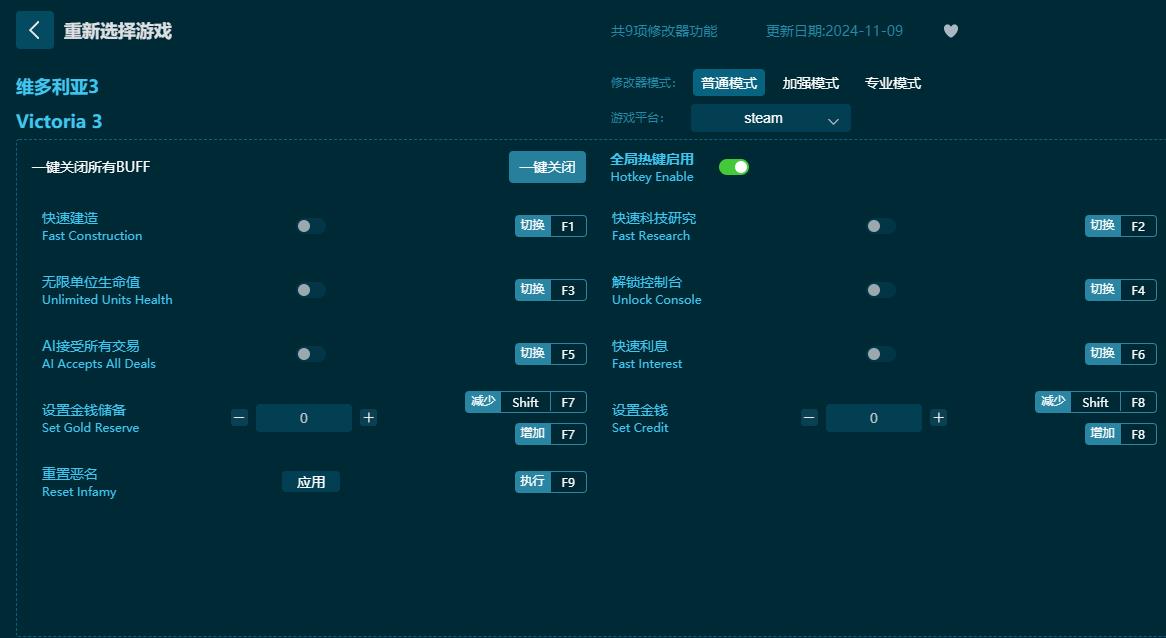Click the minus icon beside Set Credit
Viewport: 1166px width, 638px height.
(x=808, y=418)
